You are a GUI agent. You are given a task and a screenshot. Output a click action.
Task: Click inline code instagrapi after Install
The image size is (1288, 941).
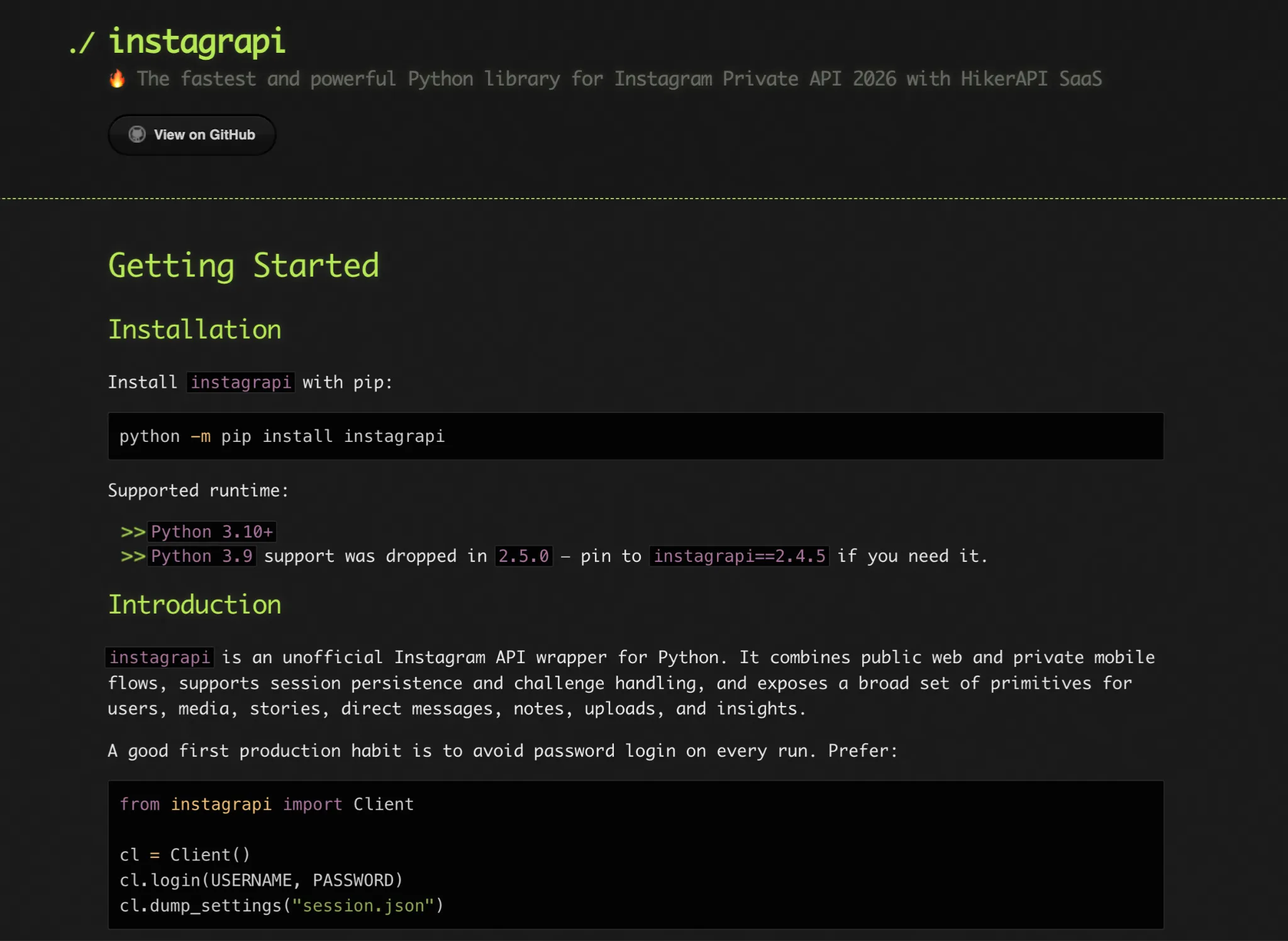tap(241, 382)
